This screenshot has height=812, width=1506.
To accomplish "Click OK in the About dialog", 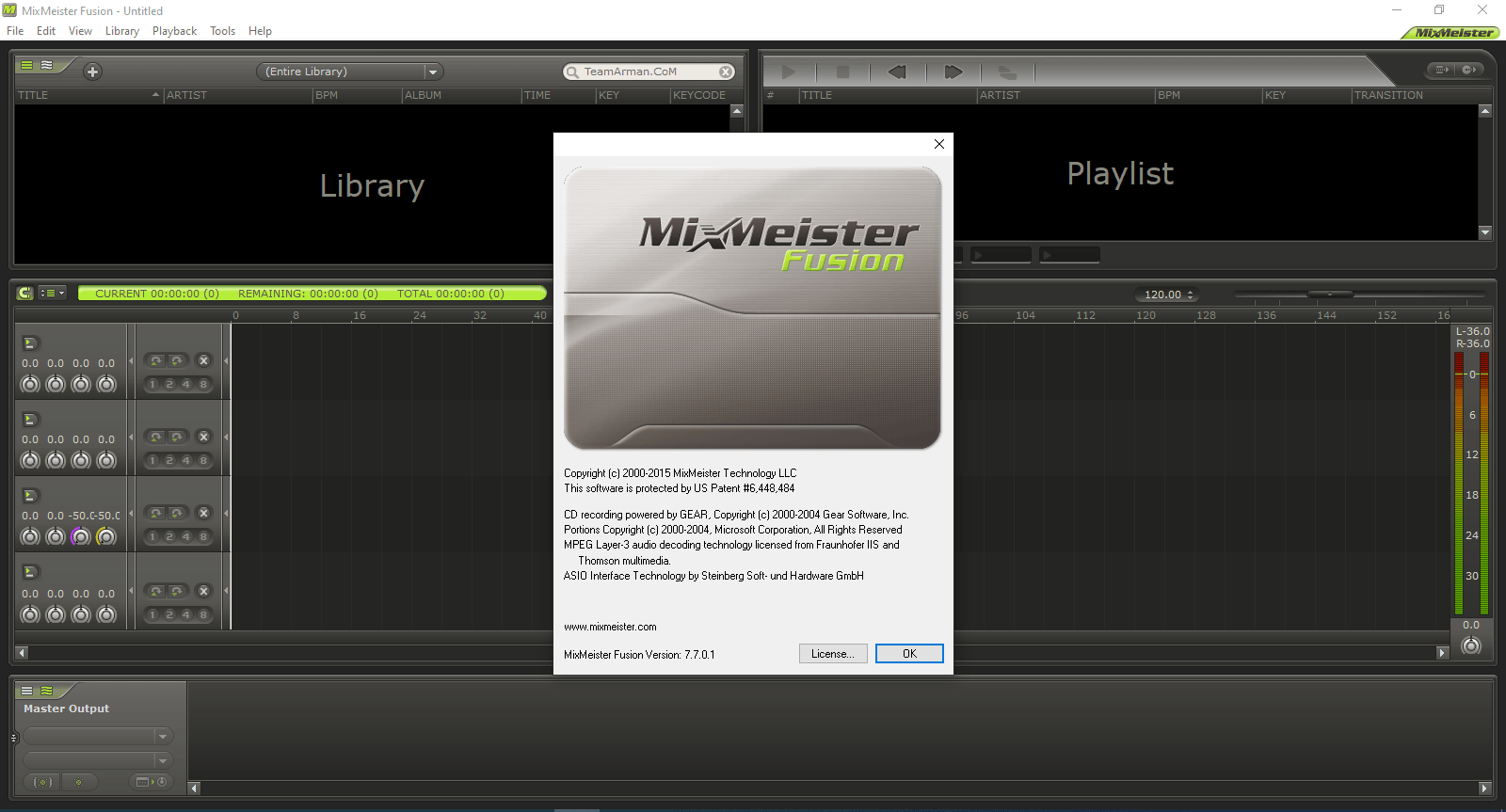I will pos(909,654).
